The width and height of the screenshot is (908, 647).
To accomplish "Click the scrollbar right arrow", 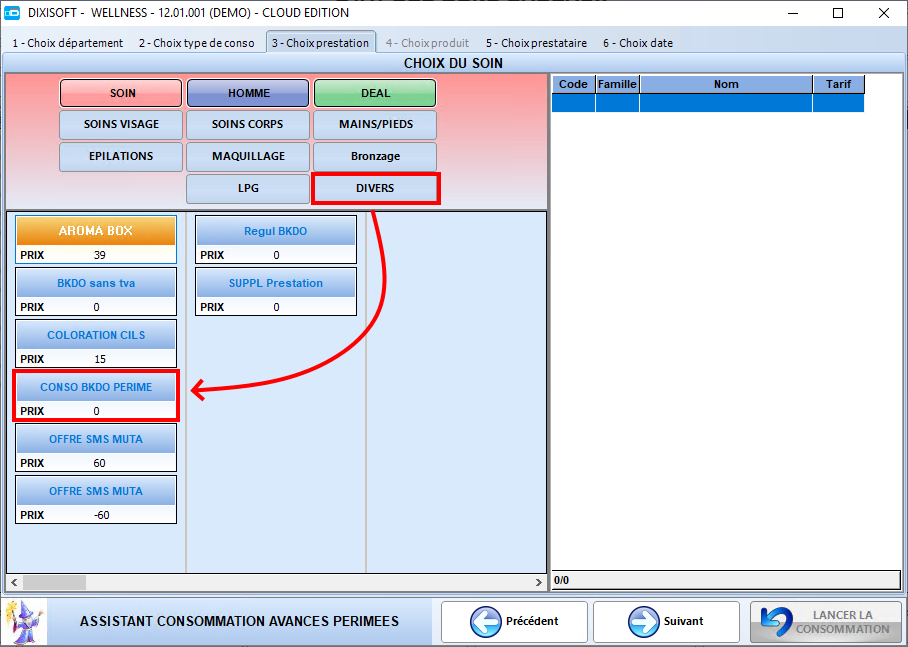I will coord(539,582).
